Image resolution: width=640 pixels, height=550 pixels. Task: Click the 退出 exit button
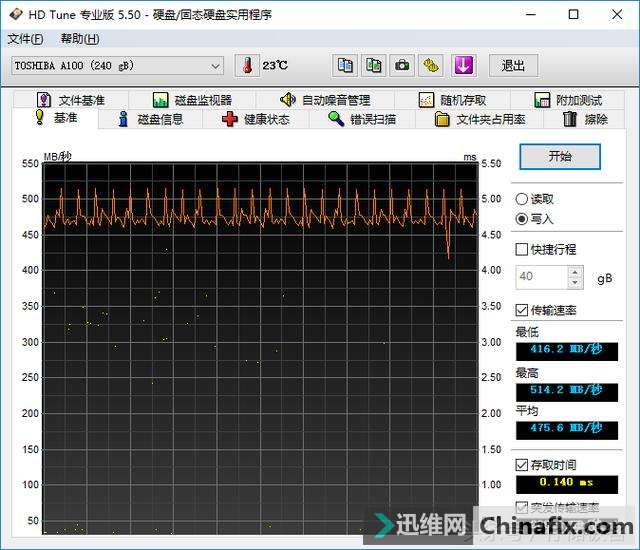[x=513, y=65]
